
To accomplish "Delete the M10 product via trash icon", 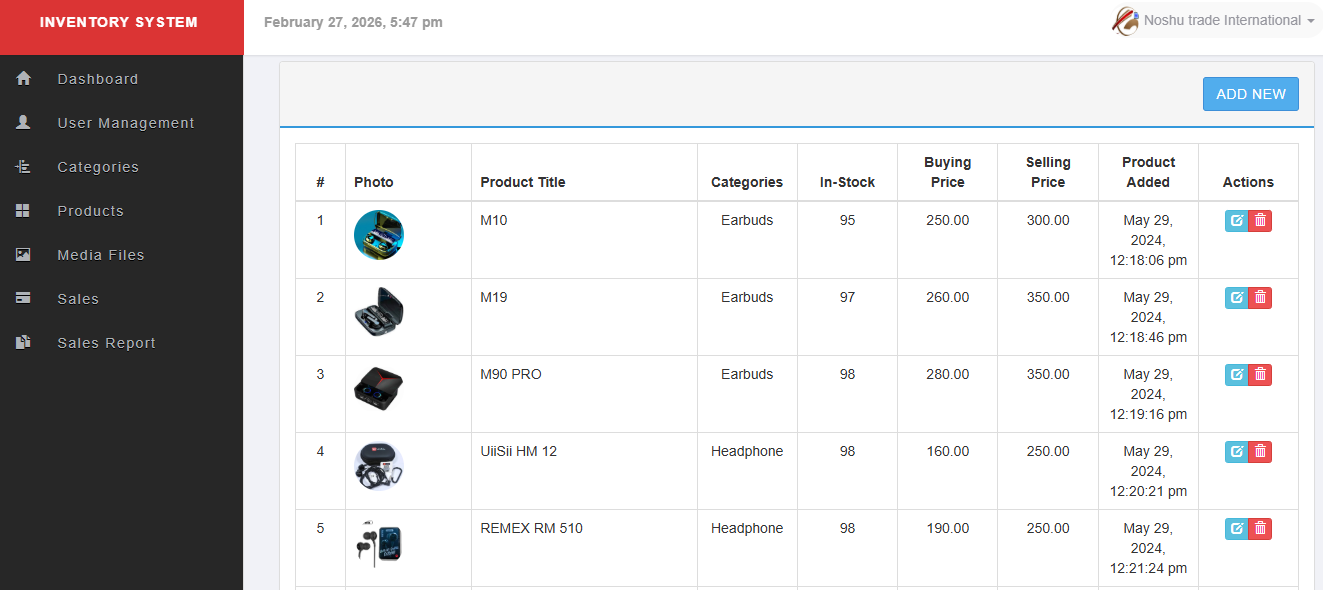I will click(1260, 220).
